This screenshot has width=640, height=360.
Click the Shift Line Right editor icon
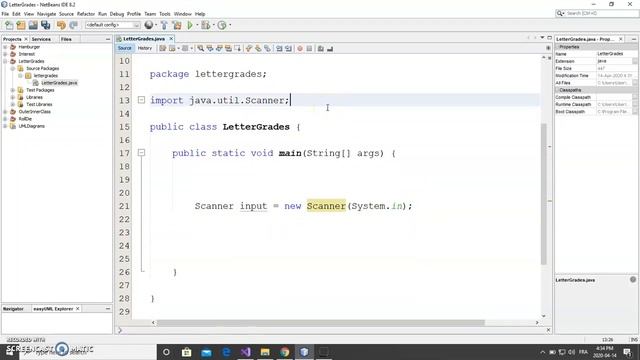click(288, 49)
